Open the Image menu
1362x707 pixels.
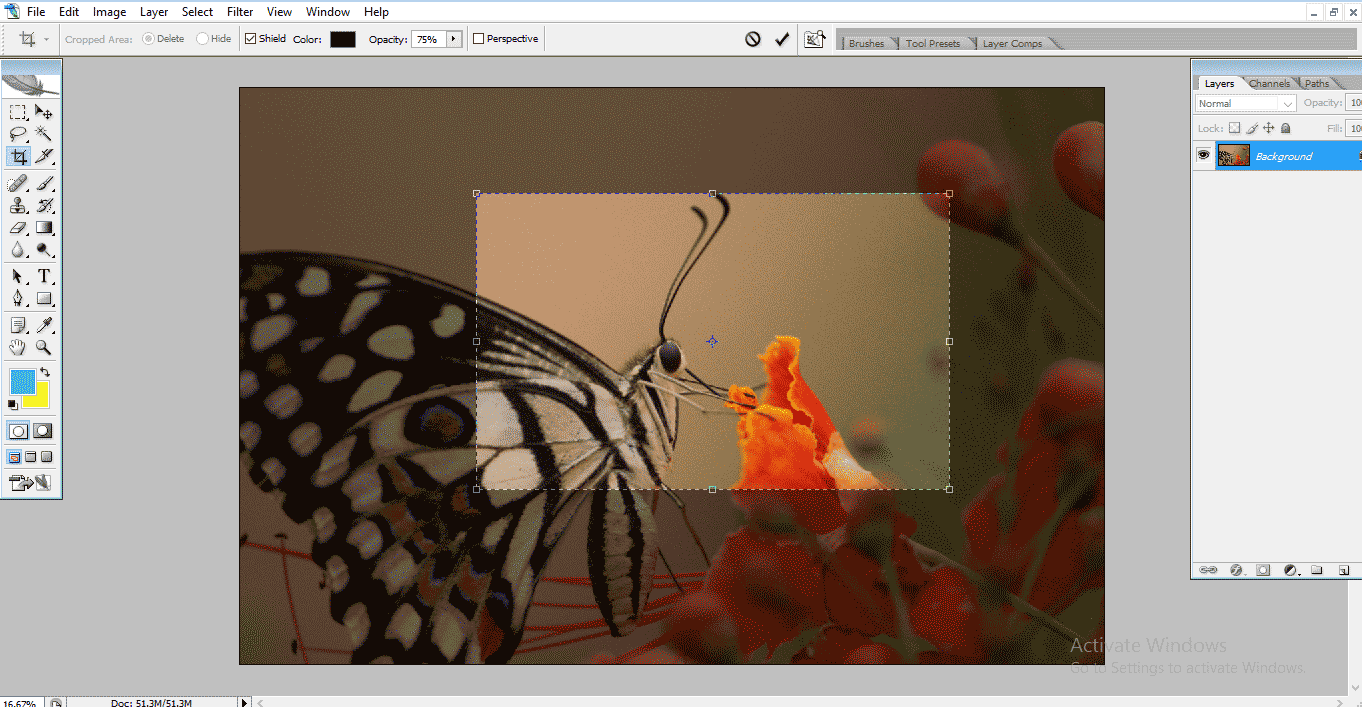coord(109,12)
